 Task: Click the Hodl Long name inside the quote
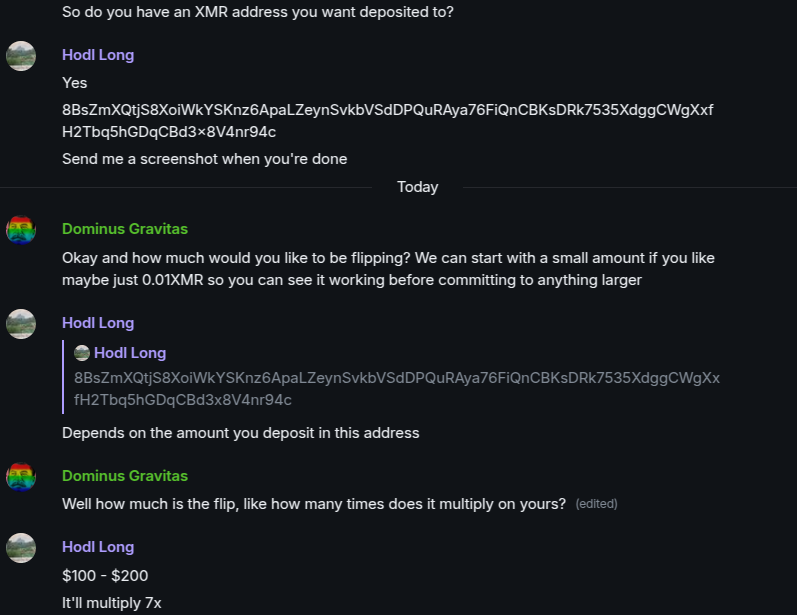click(130, 353)
